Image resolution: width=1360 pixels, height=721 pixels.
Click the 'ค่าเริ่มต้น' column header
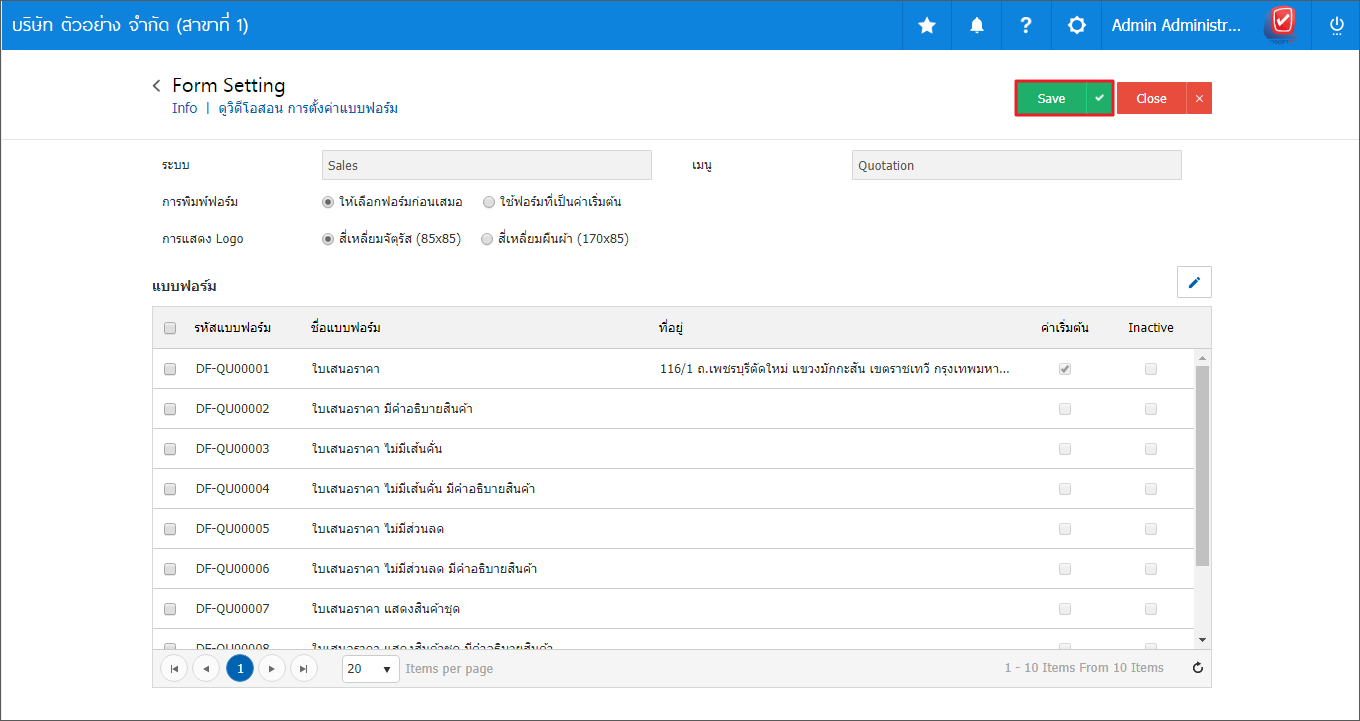coord(1064,328)
